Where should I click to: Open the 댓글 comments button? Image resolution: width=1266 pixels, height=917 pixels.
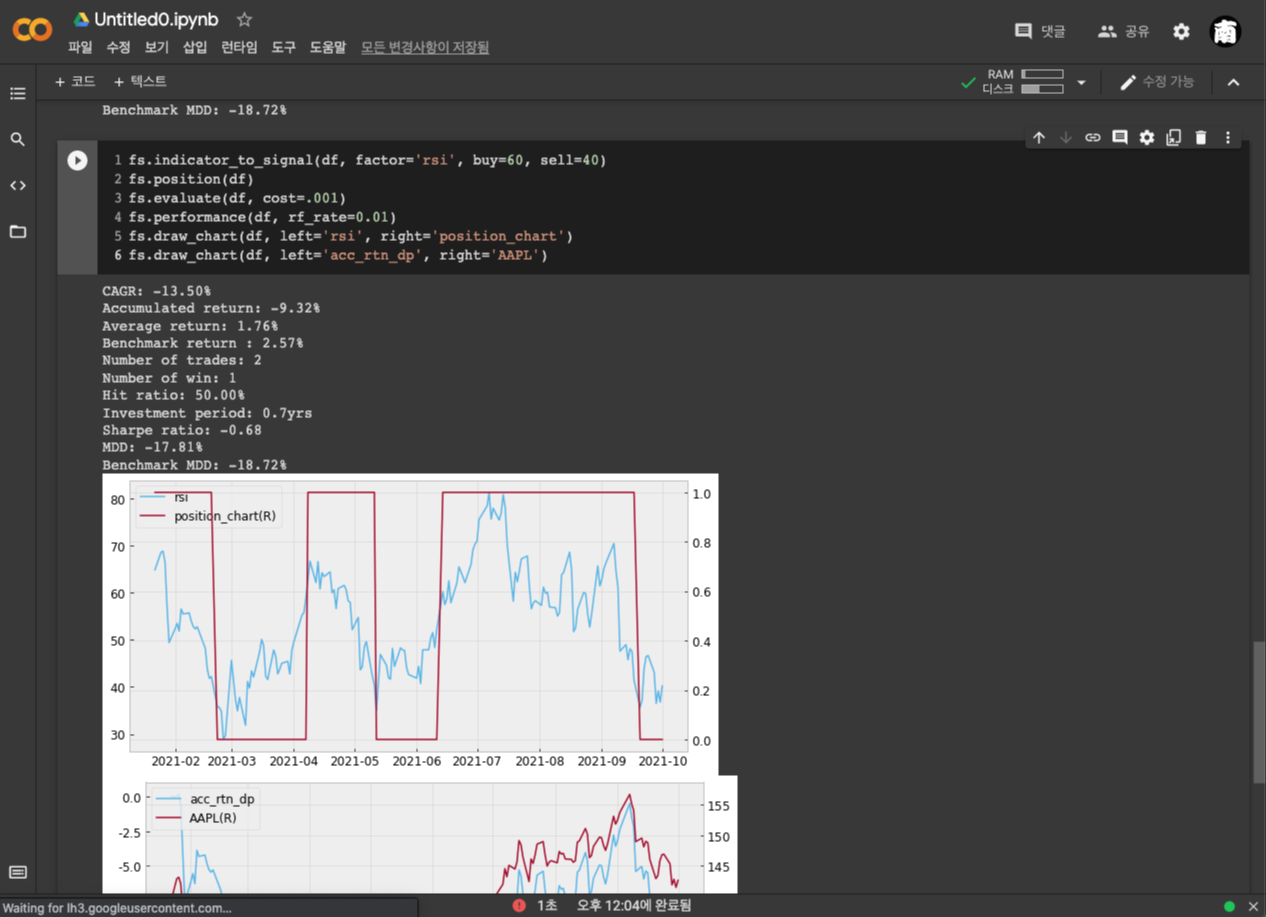[1040, 31]
